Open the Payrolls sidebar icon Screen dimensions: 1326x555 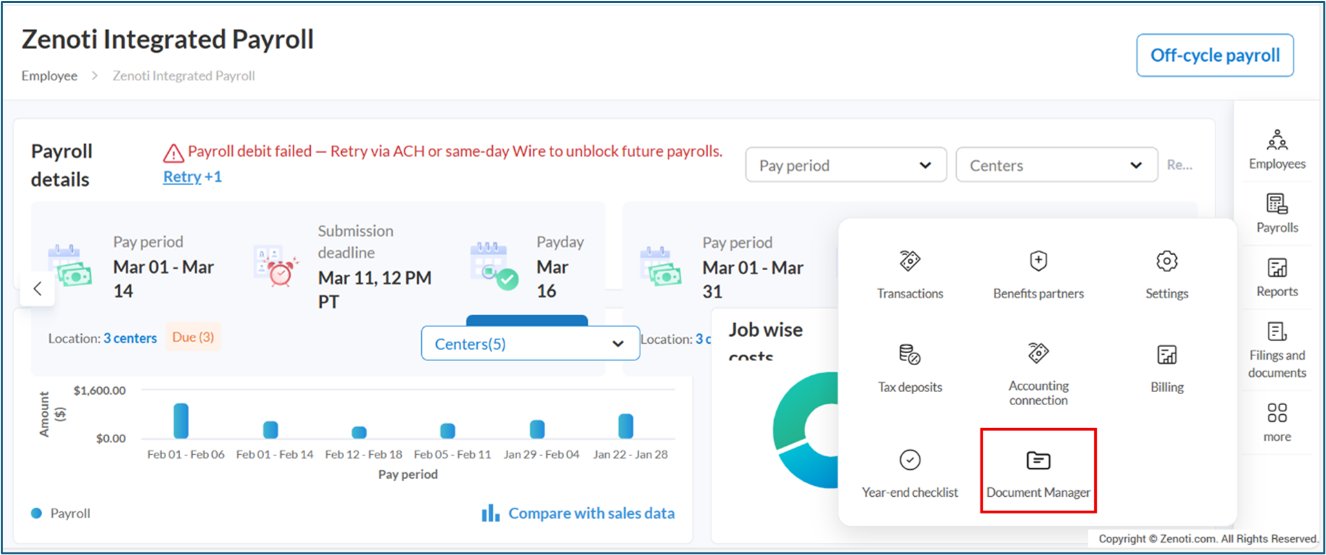(1277, 204)
